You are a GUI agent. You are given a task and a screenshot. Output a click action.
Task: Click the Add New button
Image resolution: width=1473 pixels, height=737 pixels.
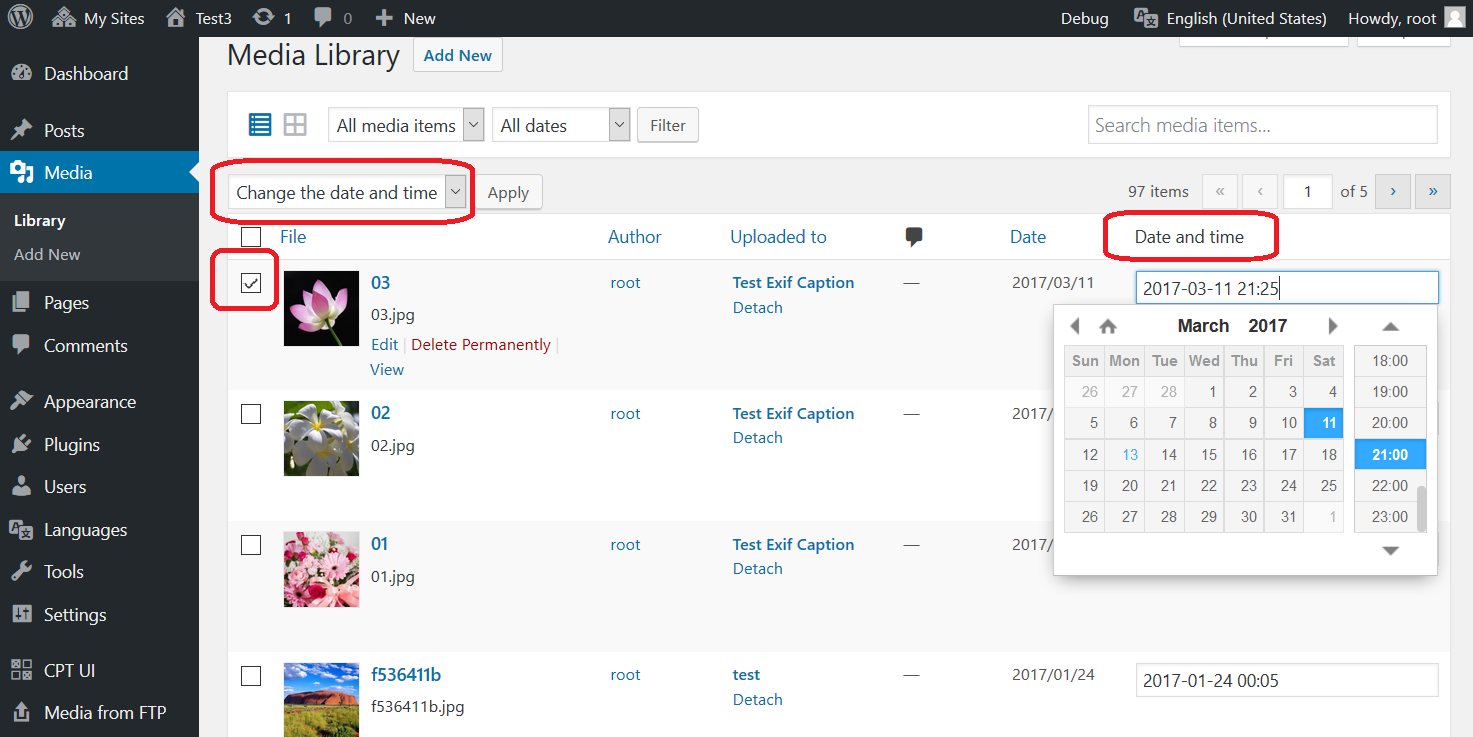(x=457, y=56)
